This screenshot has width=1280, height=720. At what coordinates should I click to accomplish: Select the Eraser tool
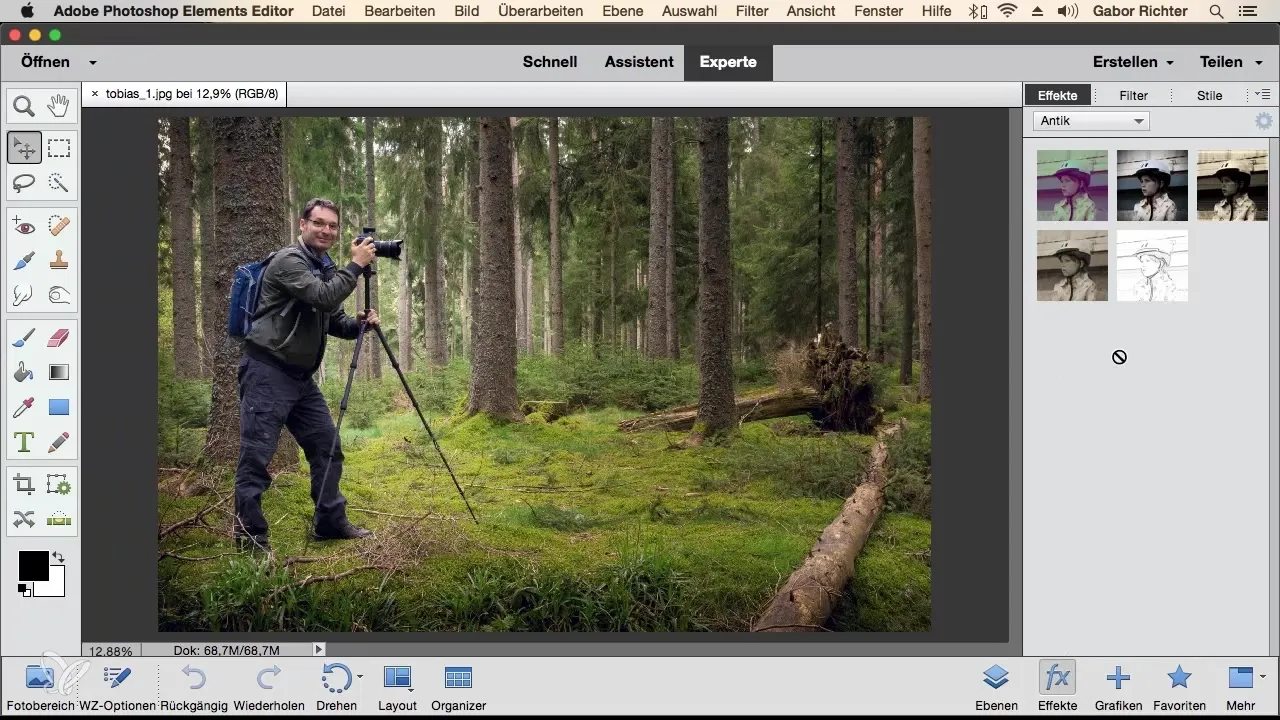[59, 338]
